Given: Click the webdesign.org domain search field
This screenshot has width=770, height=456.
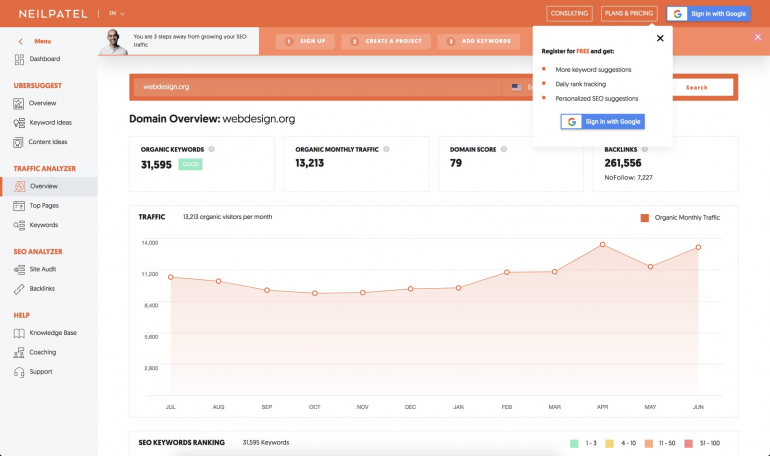Looking at the screenshot, I should click(x=315, y=87).
